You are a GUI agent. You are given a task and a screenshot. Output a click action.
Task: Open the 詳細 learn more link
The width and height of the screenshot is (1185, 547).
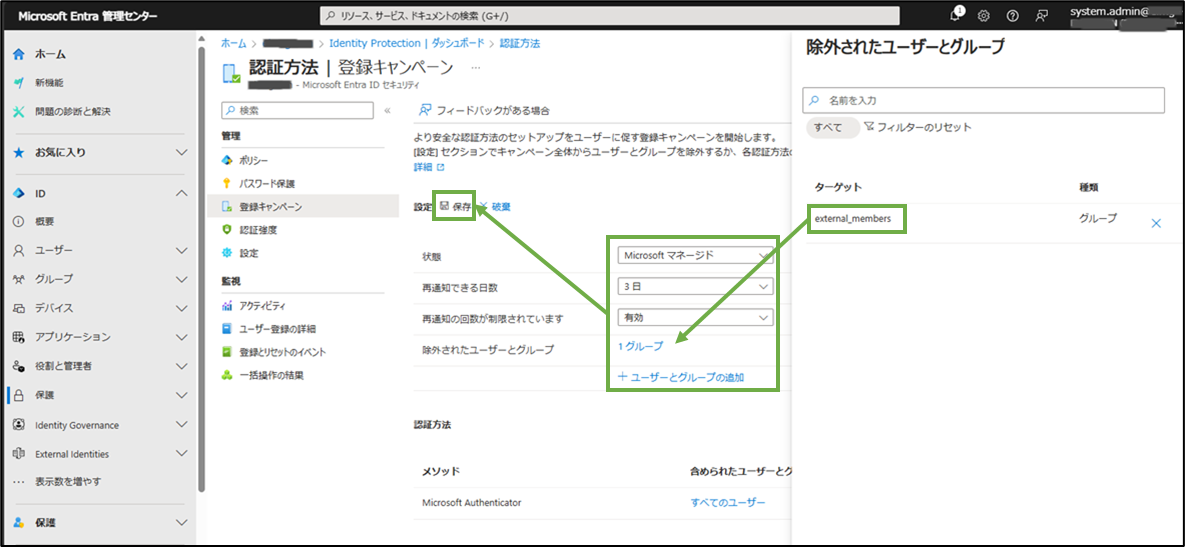click(x=429, y=166)
